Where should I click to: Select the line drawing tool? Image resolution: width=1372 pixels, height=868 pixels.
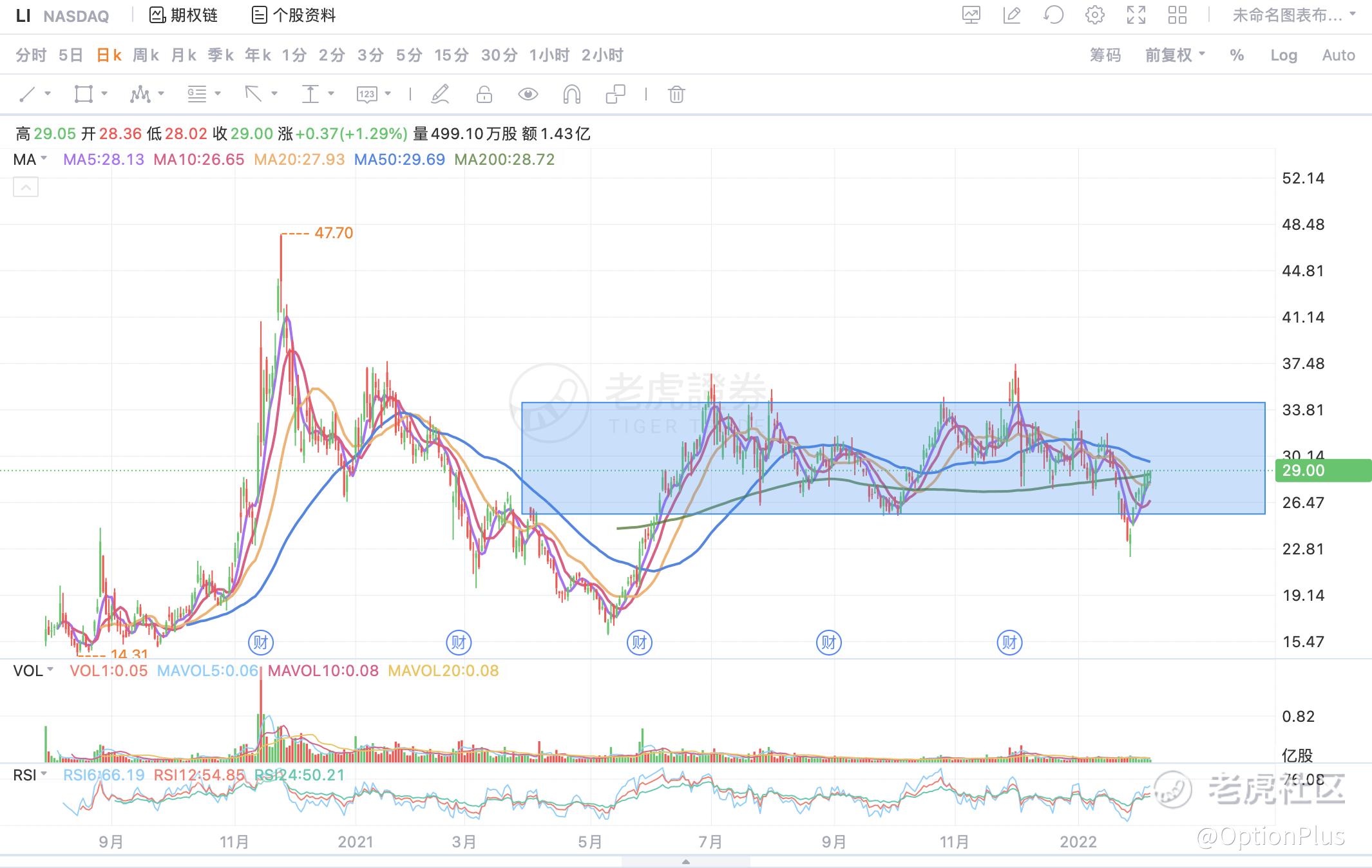click(x=27, y=95)
